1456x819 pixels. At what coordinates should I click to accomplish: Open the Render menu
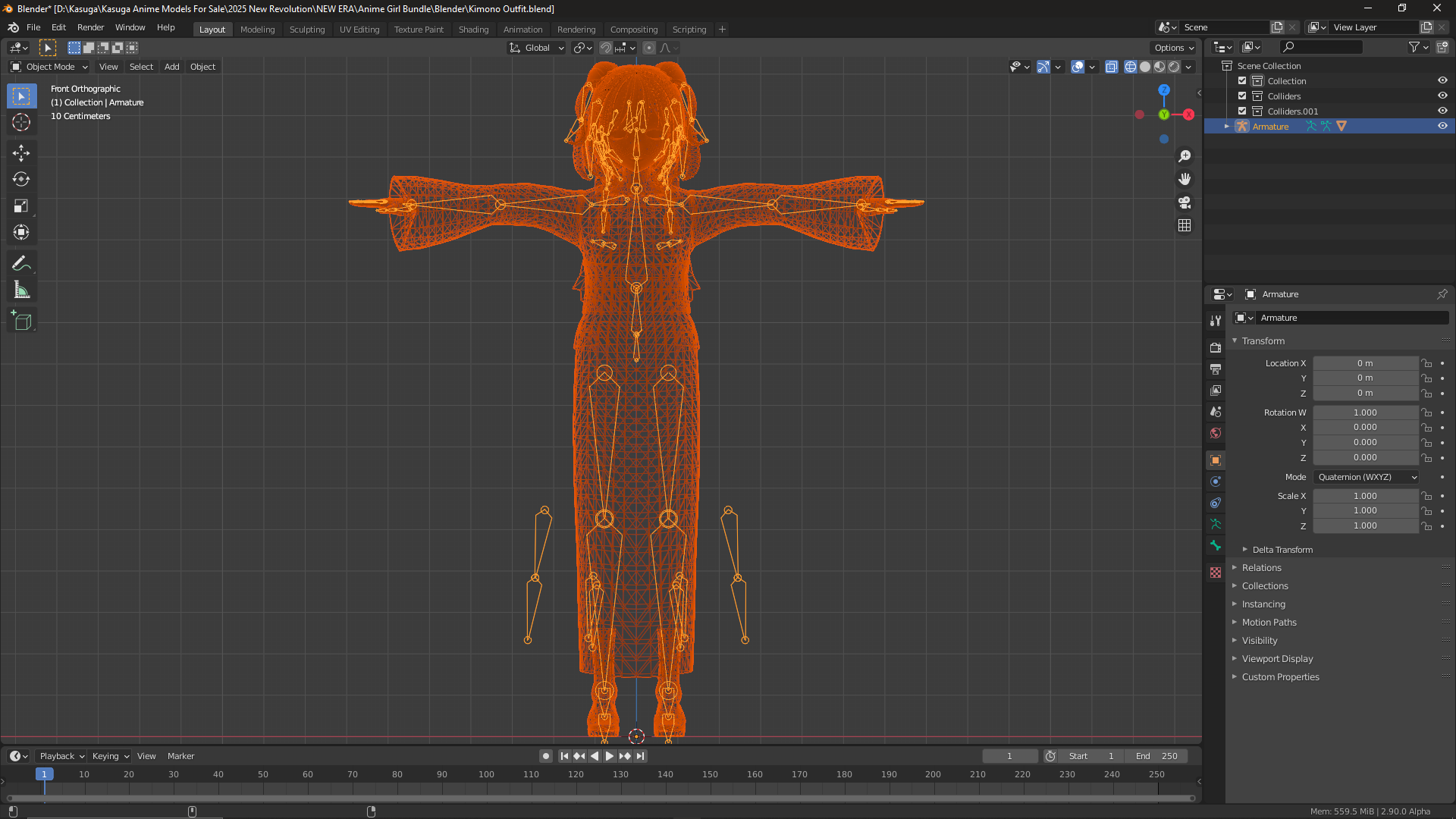pyautogui.click(x=90, y=27)
